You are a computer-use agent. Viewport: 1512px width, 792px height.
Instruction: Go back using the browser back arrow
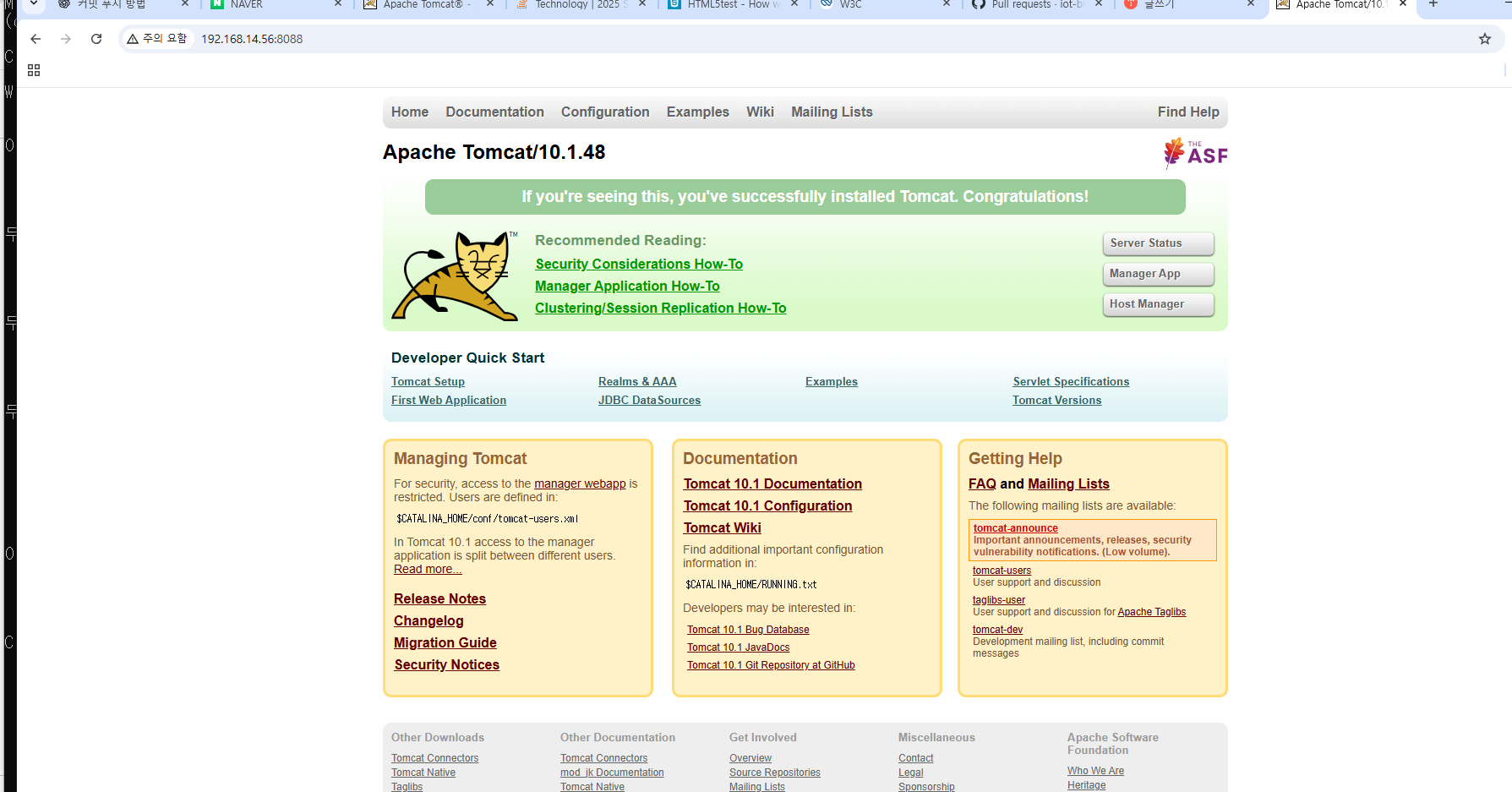pyautogui.click(x=35, y=39)
